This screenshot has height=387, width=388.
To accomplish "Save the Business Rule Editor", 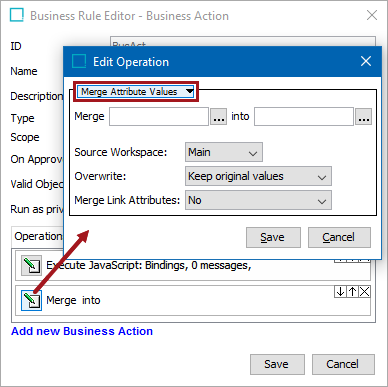I will pos(277,364).
